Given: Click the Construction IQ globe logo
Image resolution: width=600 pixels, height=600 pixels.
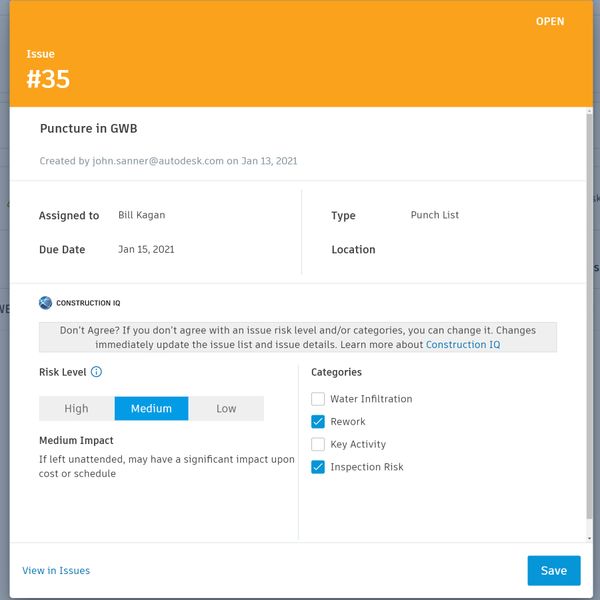Looking at the screenshot, I should click(x=45, y=303).
